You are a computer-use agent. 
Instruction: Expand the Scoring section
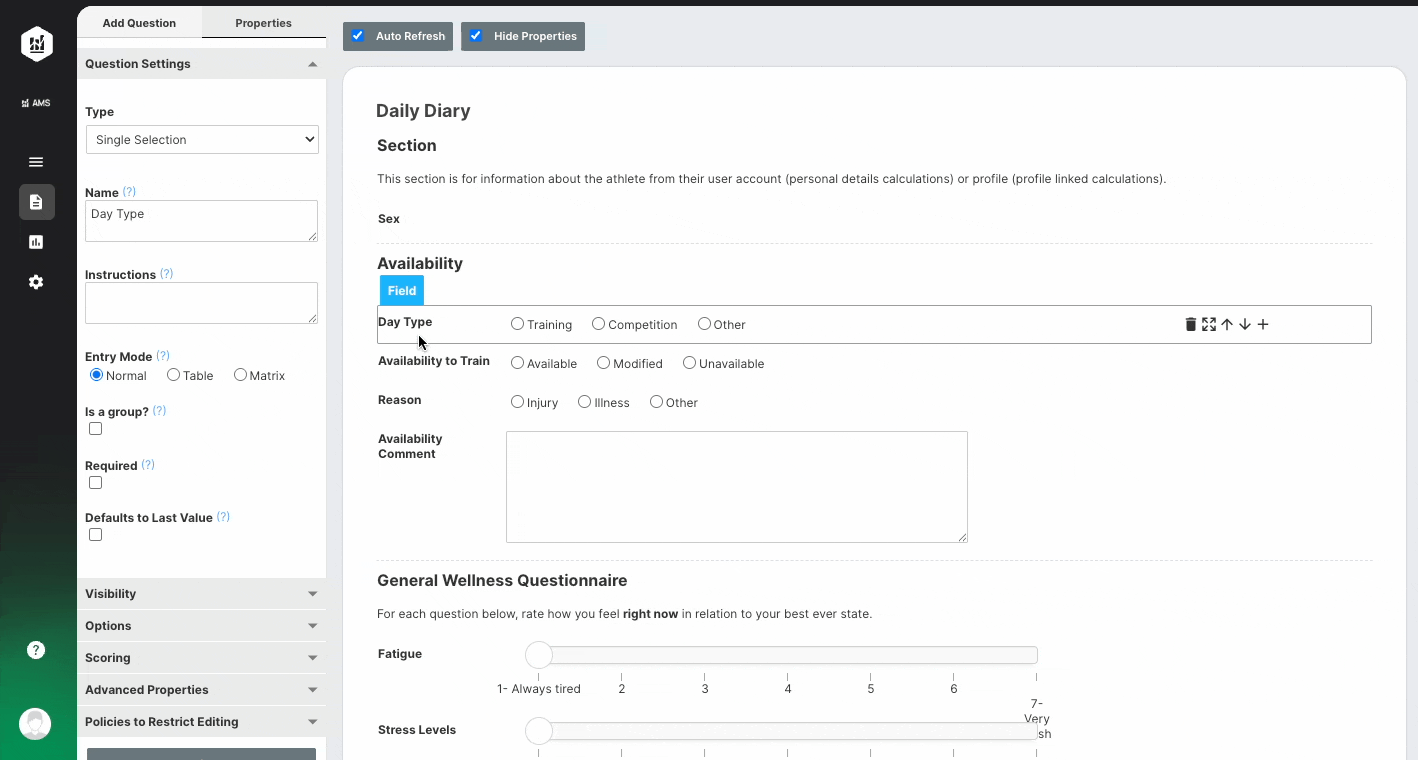pyautogui.click(x=201, y=658)
